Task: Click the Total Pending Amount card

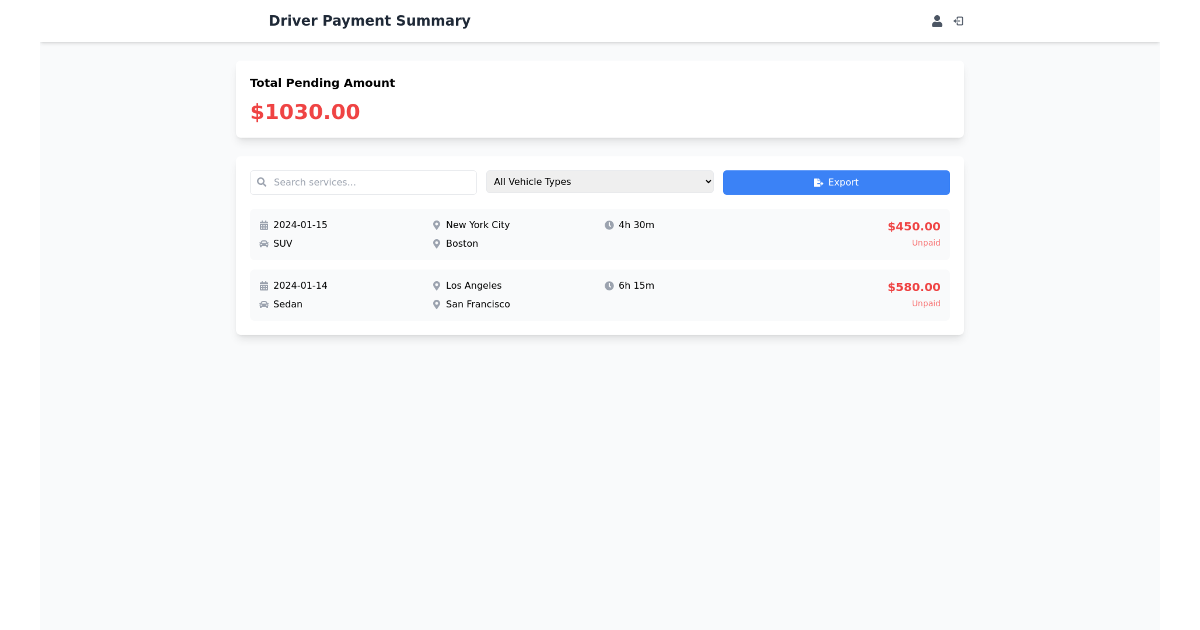Action: (600, 99)
